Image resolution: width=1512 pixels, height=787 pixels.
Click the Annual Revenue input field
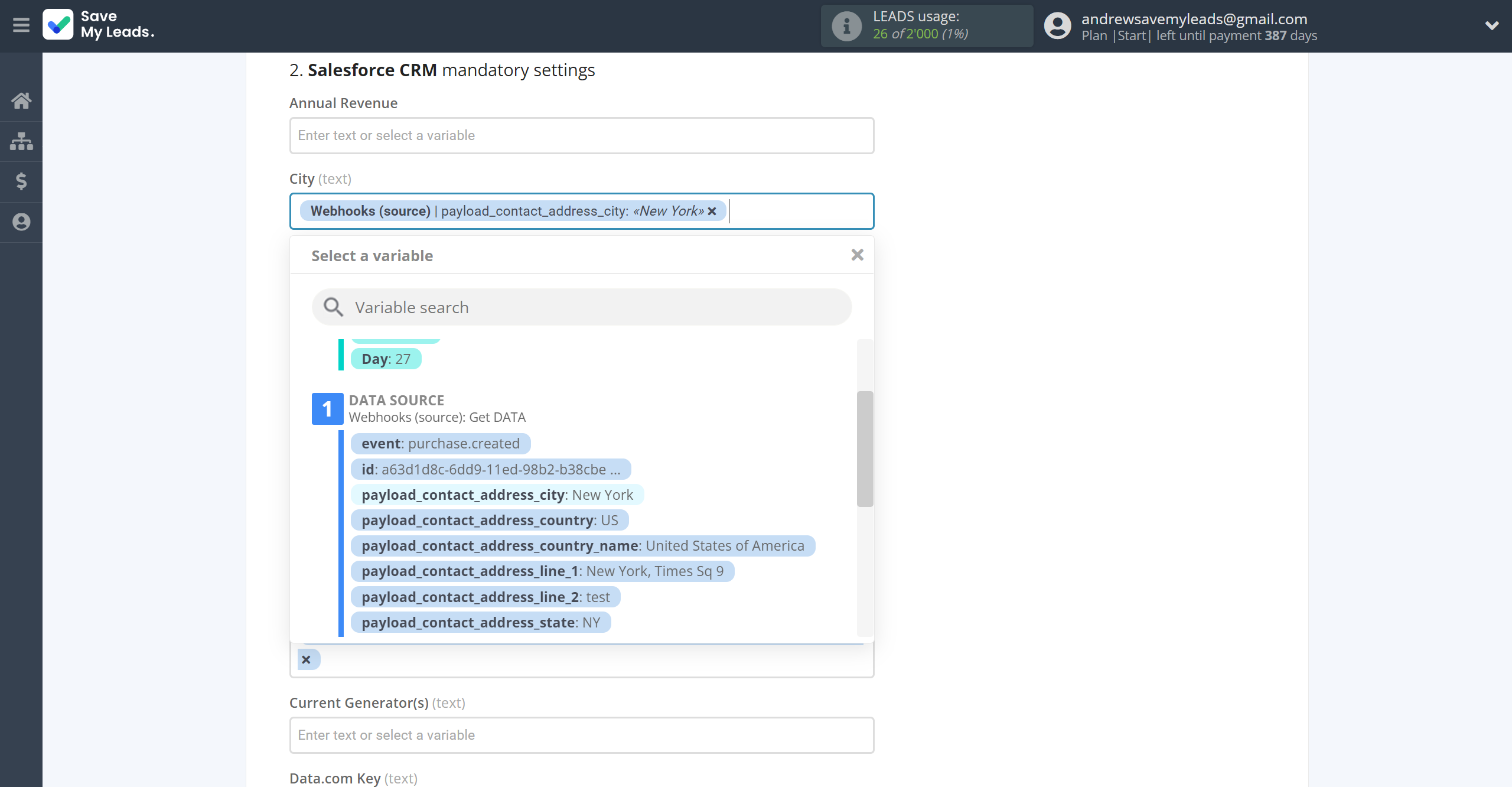tap(581, 136)
